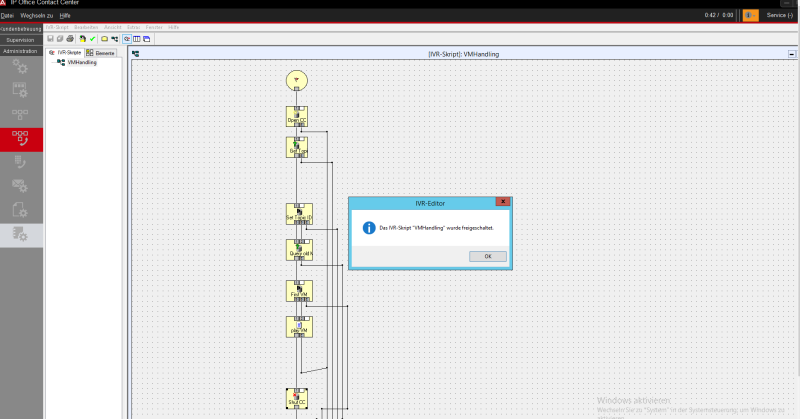Select the yellow start circle node

(x=296, y=80)
